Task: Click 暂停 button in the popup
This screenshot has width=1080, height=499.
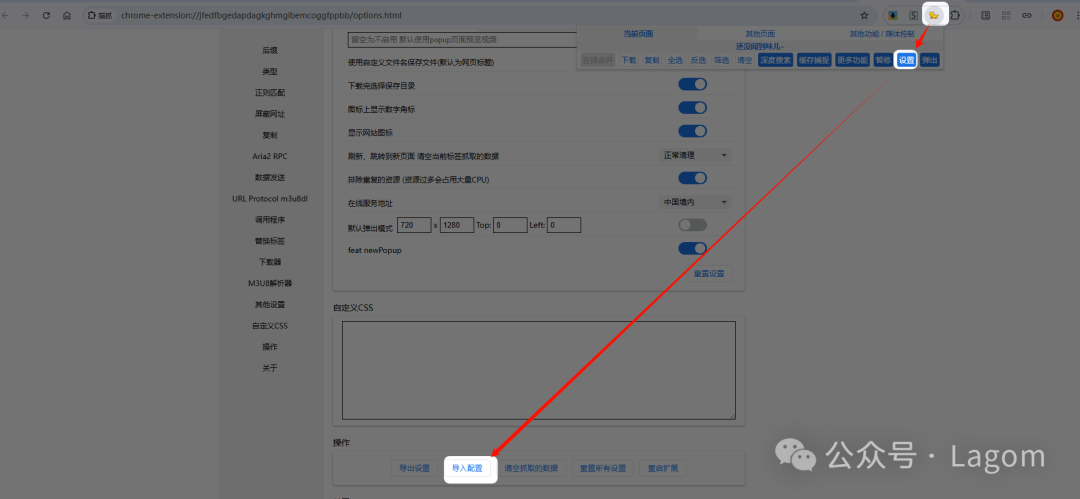Action: [883, 60]
